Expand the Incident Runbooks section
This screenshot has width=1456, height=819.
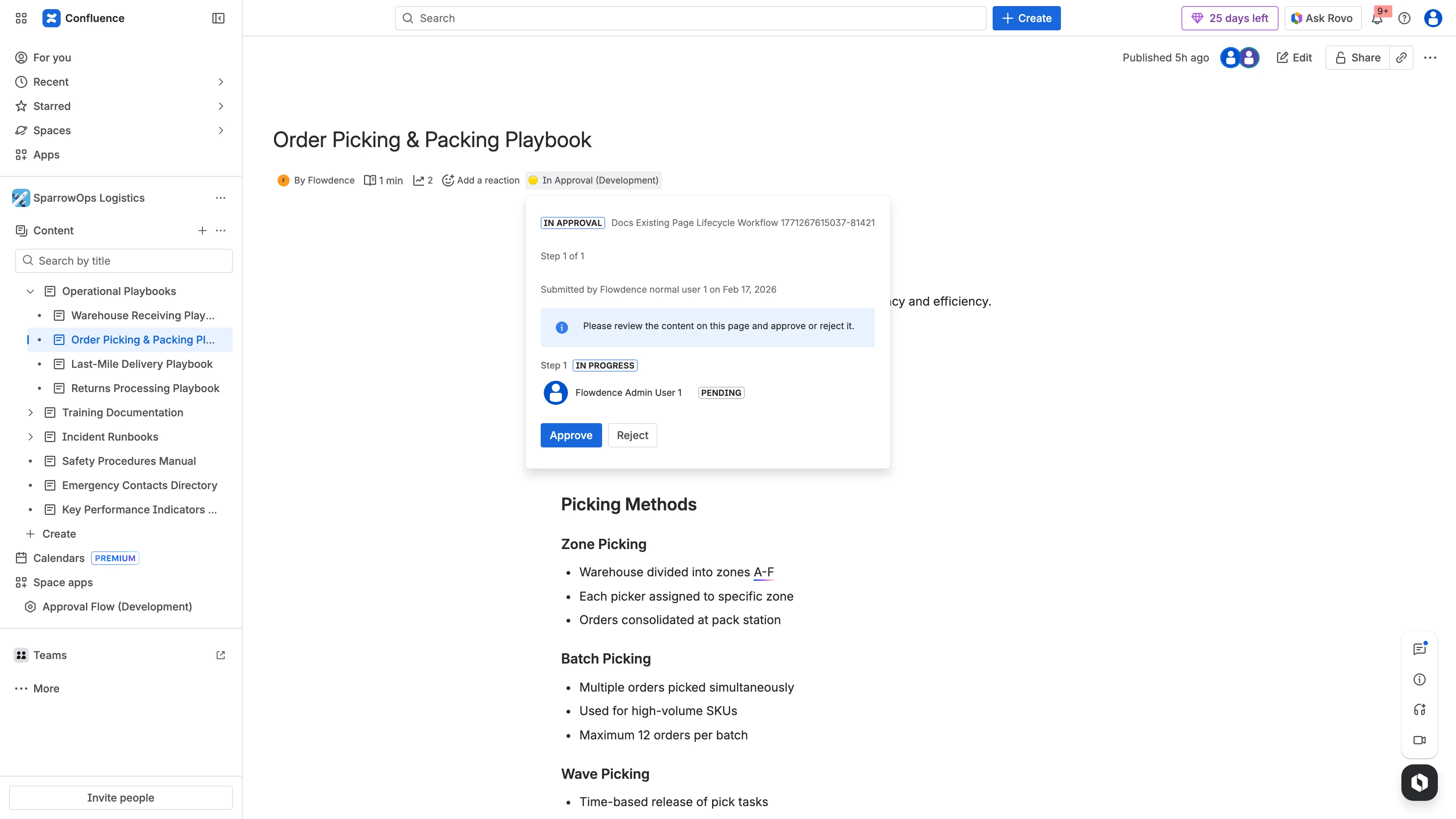click(30, 436)
